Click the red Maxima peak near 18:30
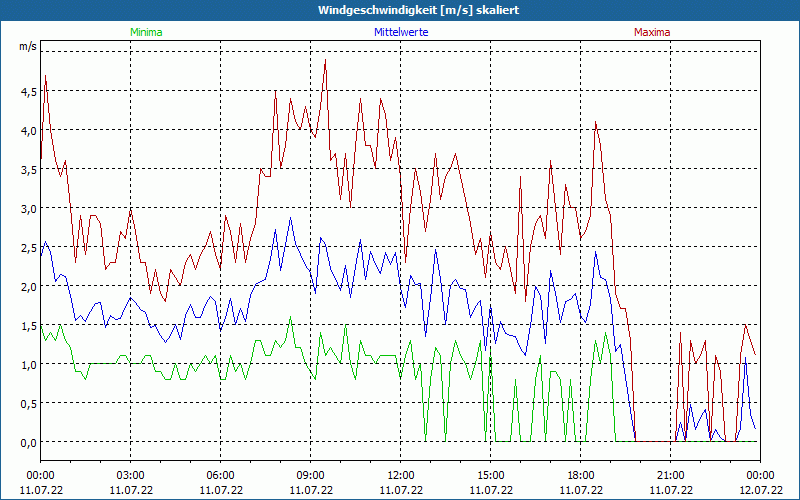The image size is (800, 500). tap(595, 122)
